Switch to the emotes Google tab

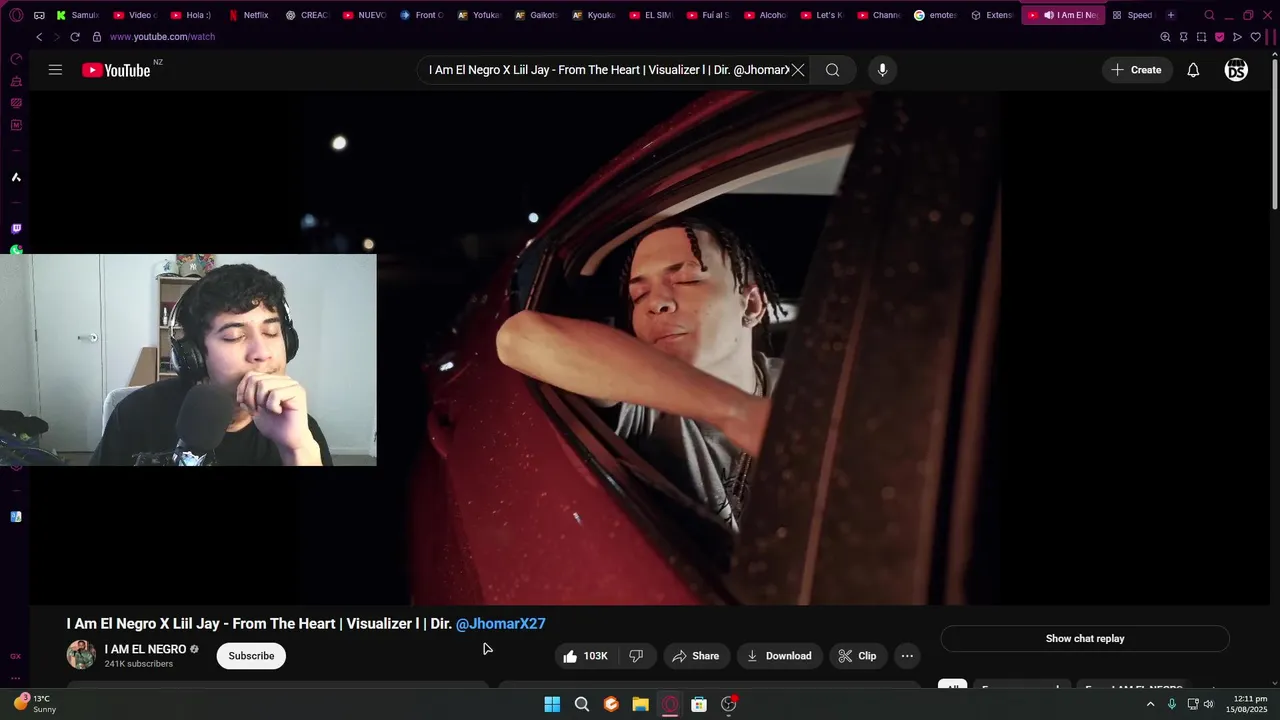pos(936,15)
